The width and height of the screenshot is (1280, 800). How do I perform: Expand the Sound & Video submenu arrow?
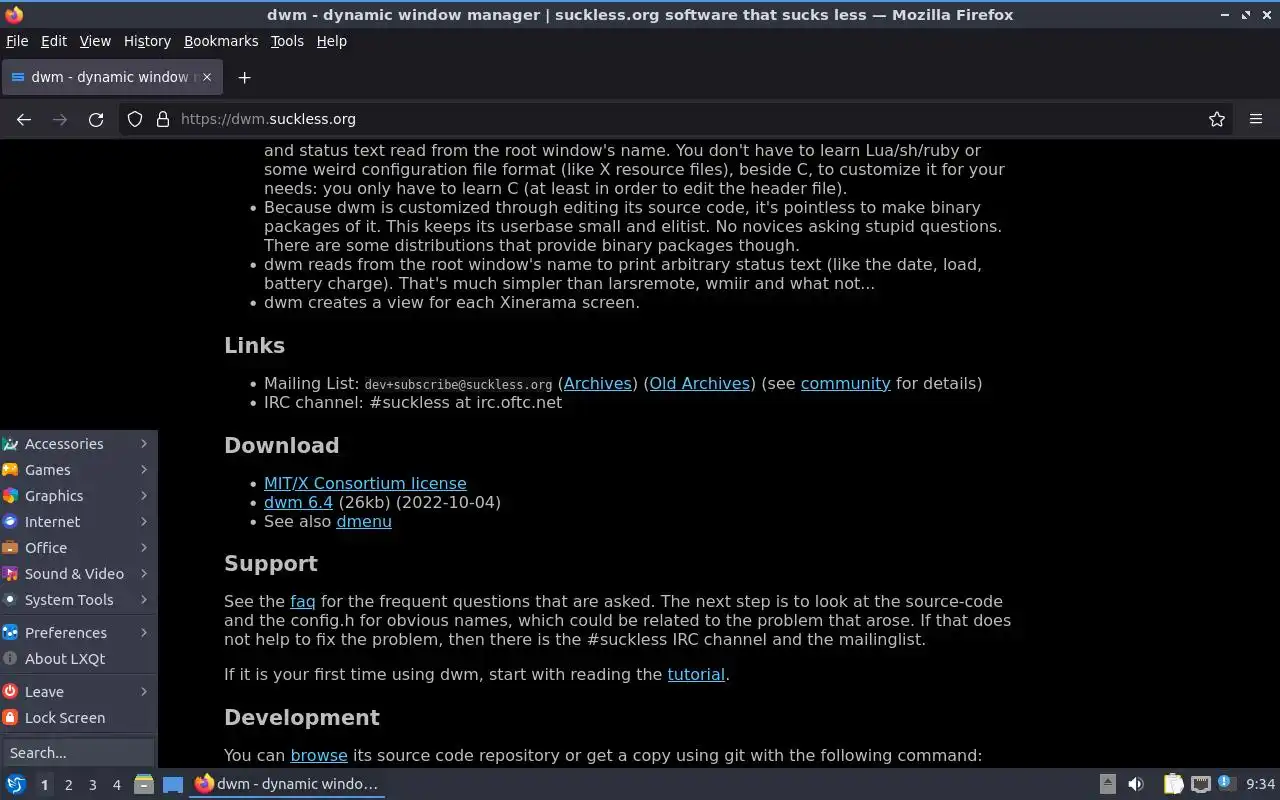(144, 574)
